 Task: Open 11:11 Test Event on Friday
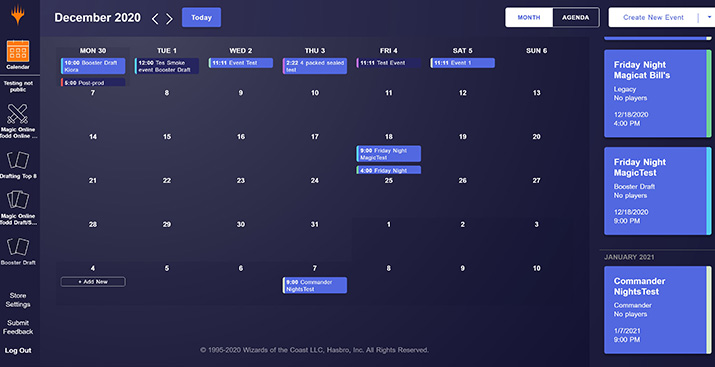point(389,63)
